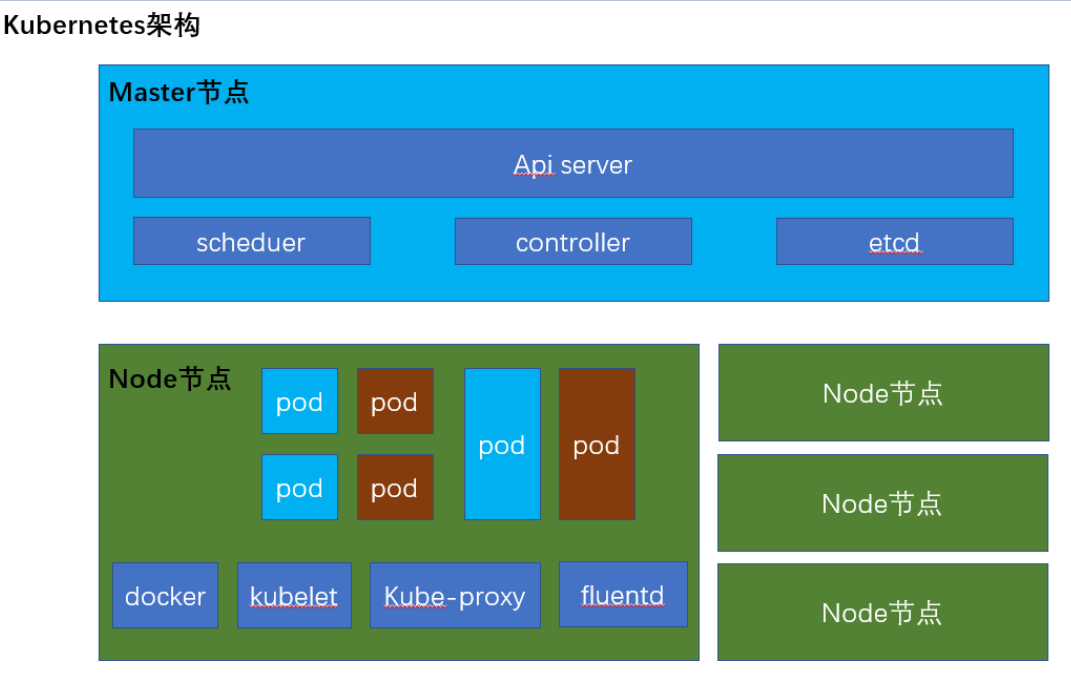Click the kubelet box

(x=294, y=595)
